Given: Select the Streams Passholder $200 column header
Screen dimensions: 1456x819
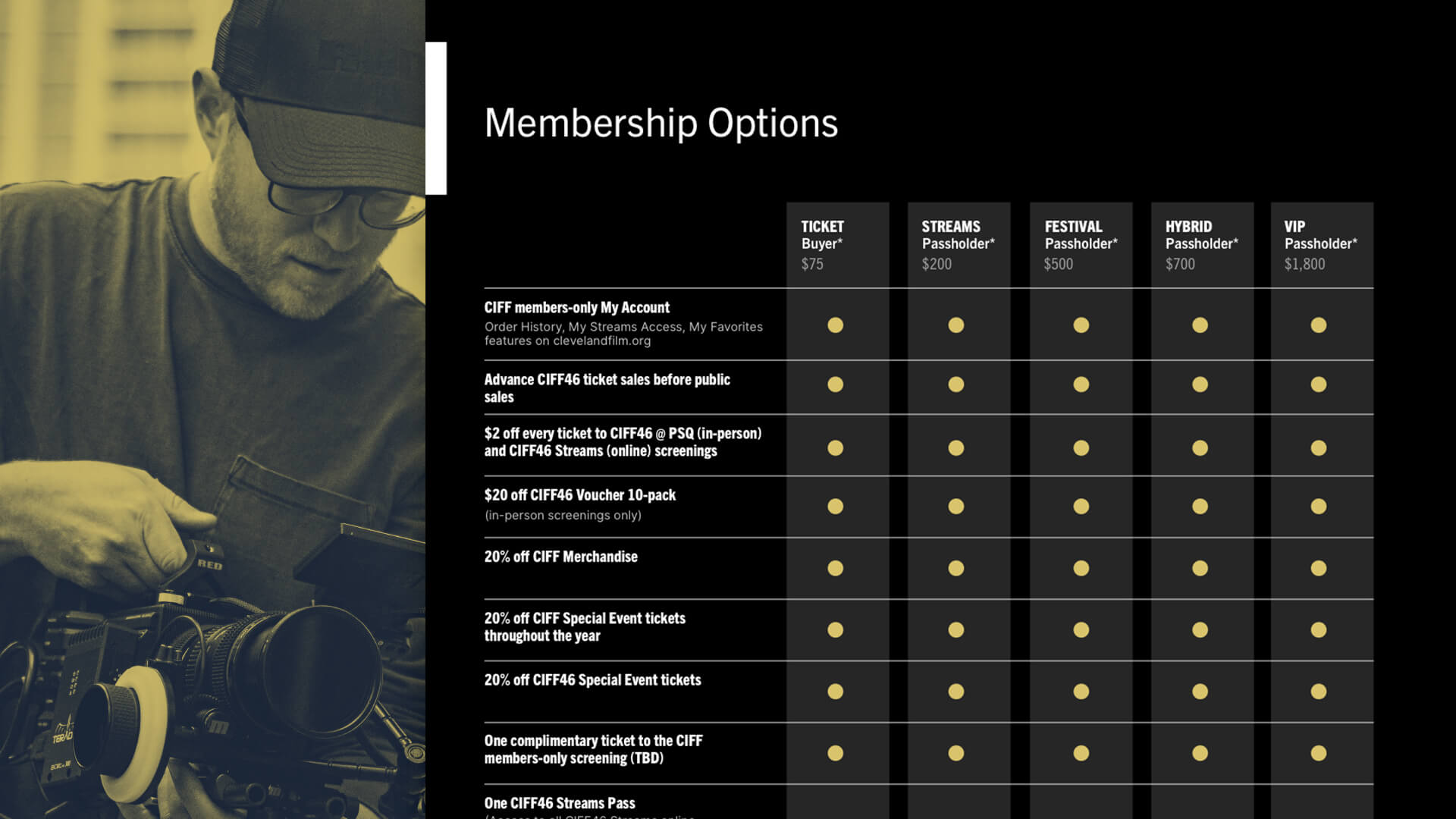Looking at the screenshot, I should tap(959, 245).
